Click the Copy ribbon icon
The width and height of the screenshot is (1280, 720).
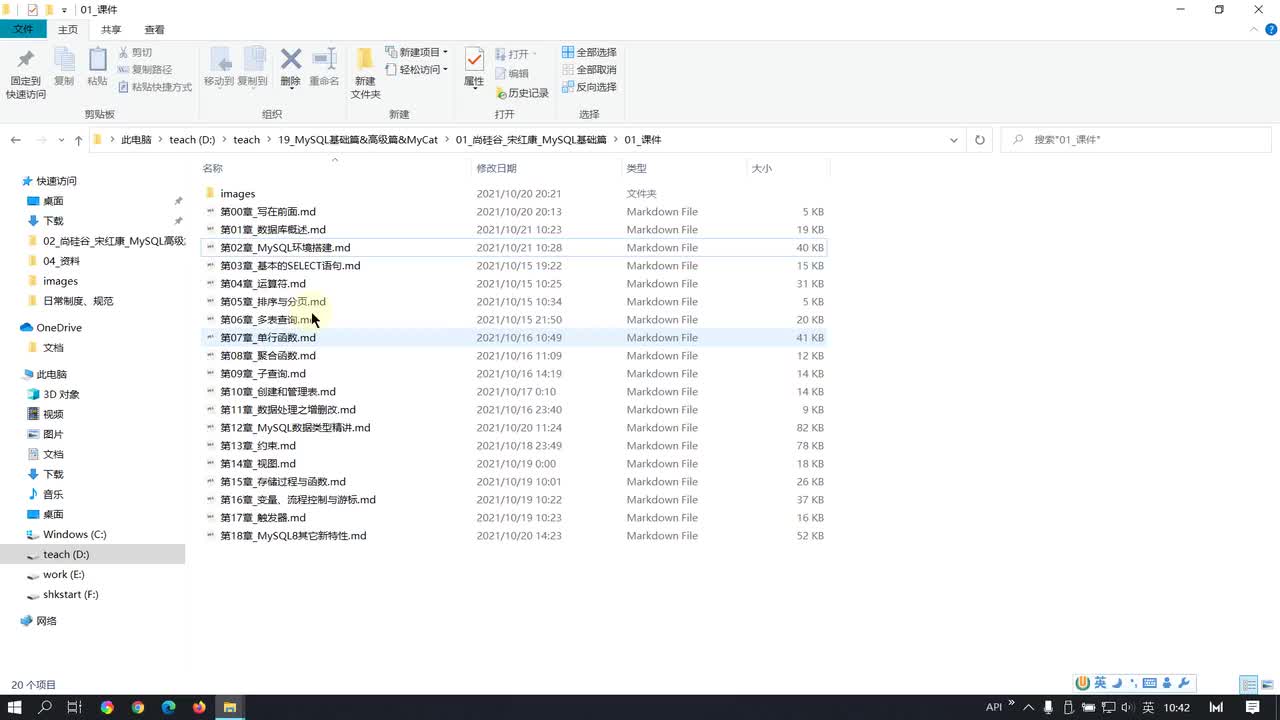click(64, 67)
